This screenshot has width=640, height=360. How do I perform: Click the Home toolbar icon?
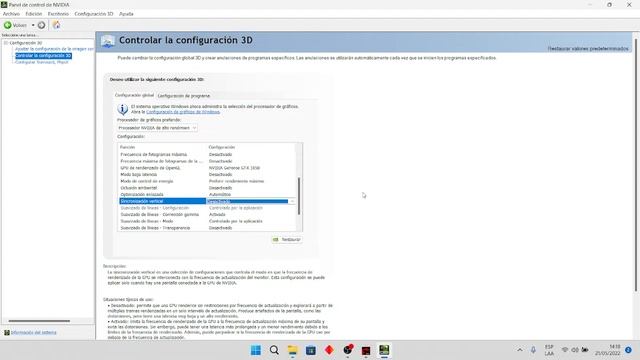click(56, 25)
